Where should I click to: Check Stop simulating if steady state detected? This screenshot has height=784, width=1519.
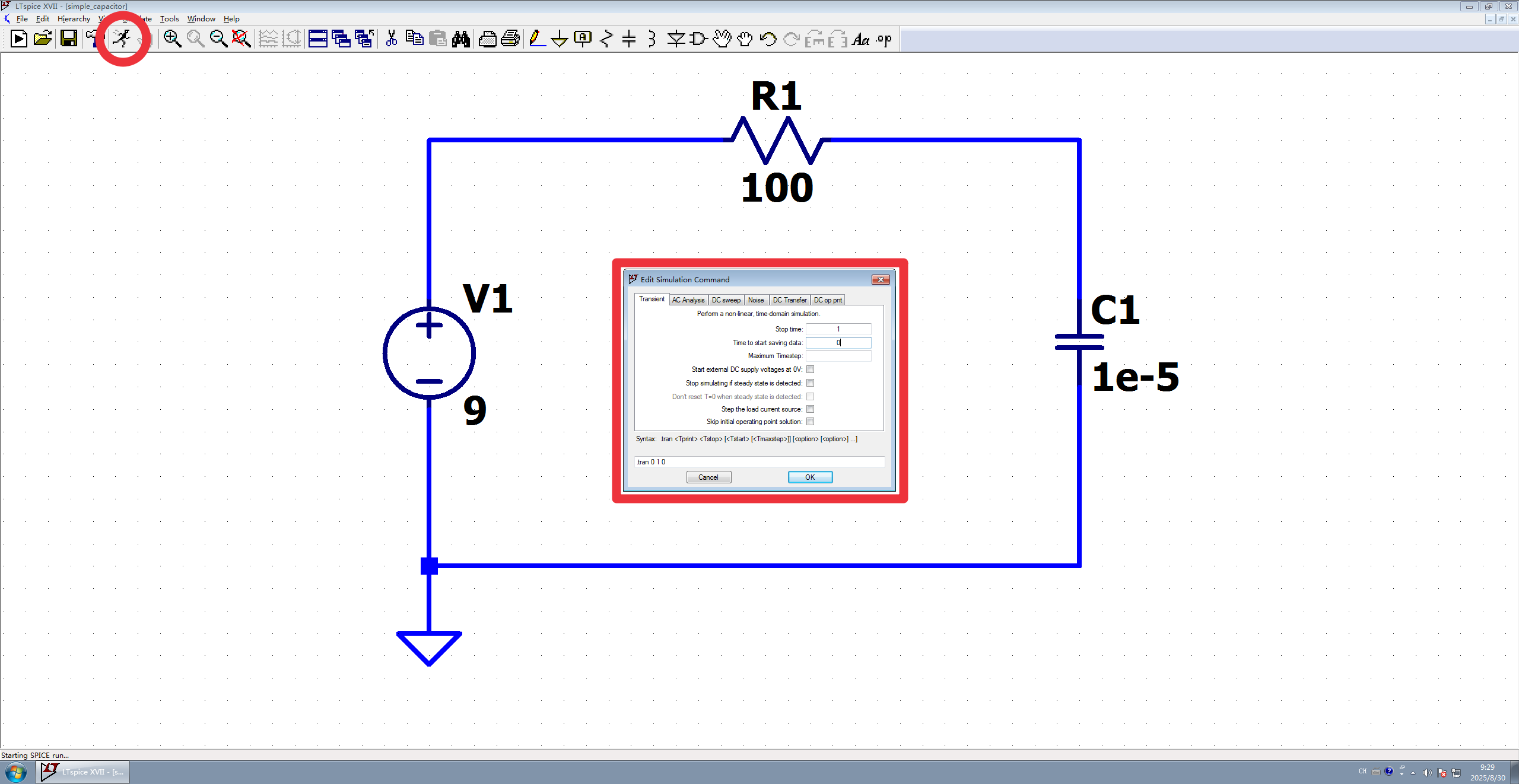[810, 383]
